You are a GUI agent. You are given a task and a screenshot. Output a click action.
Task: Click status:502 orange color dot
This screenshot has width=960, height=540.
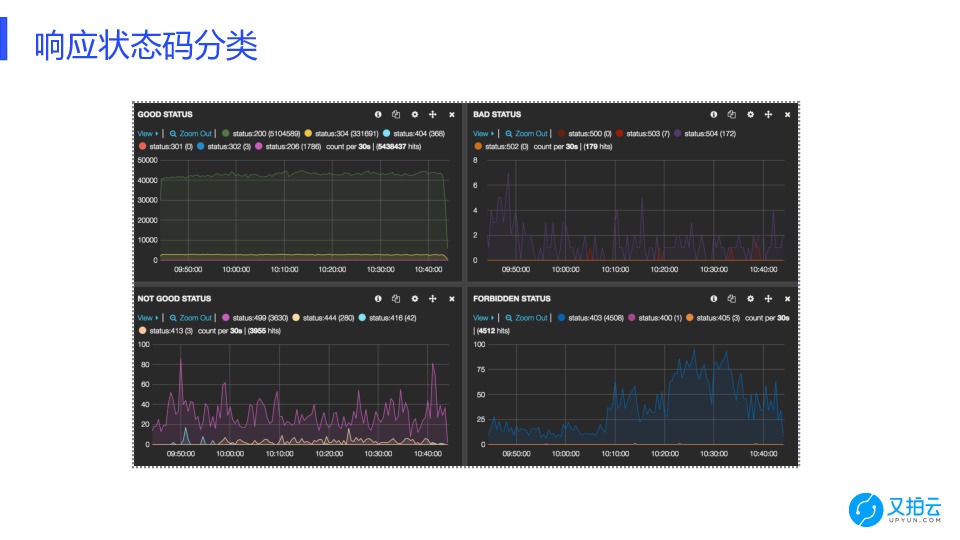click(x=478, y=146)
